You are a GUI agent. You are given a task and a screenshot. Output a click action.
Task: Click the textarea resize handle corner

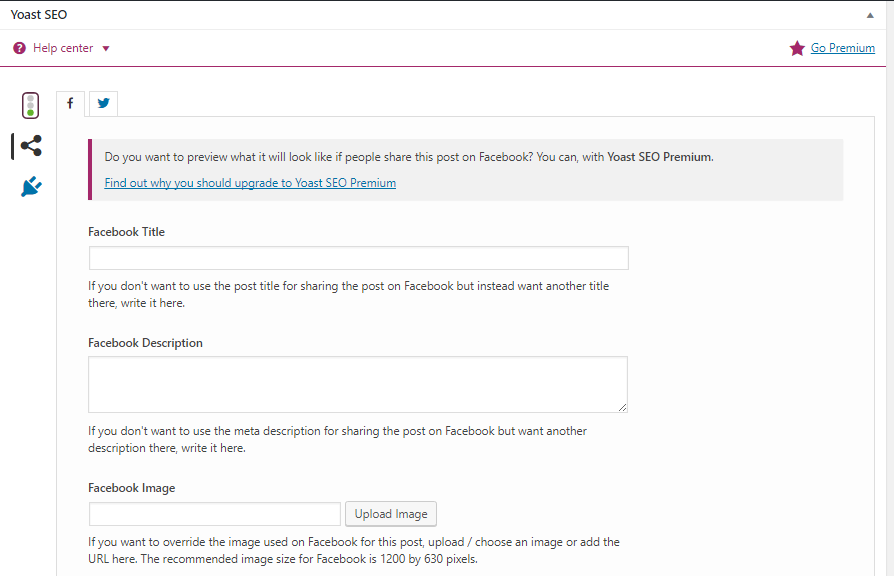[622, 407]
